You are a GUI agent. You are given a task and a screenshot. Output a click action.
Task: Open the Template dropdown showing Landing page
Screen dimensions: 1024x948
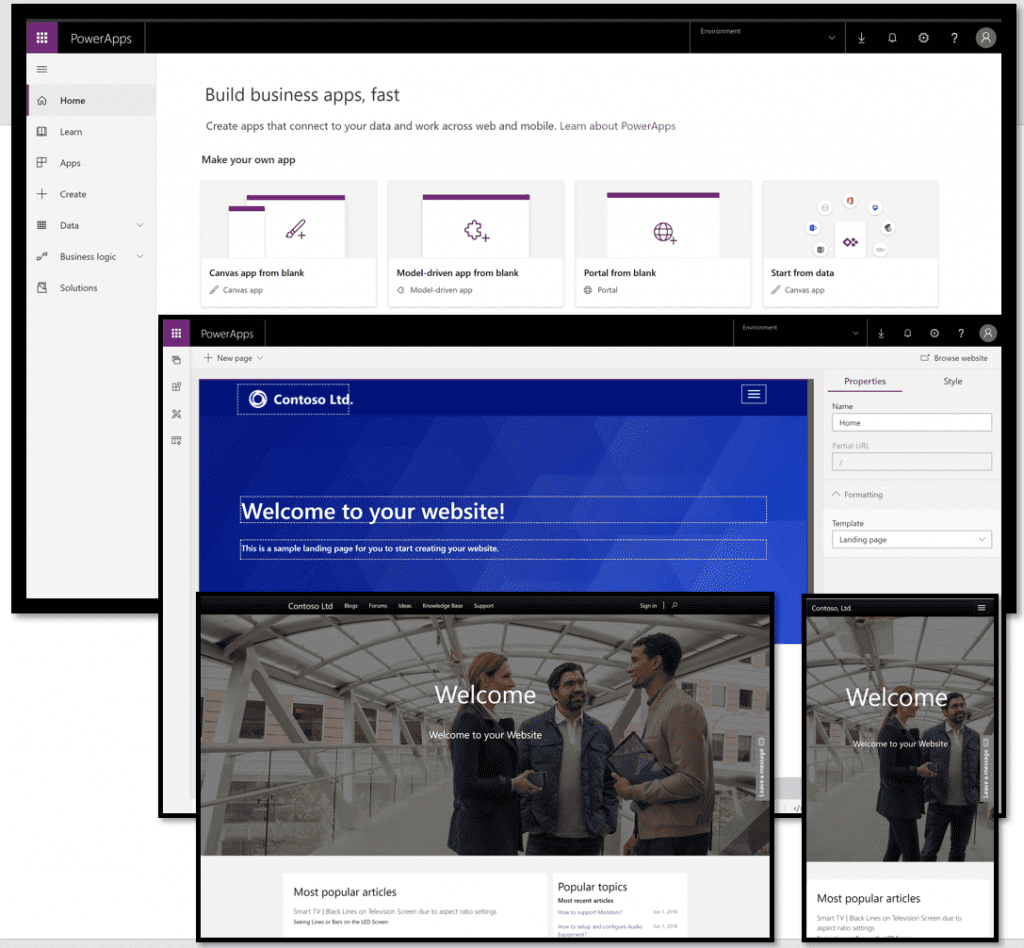coord(911,539)
